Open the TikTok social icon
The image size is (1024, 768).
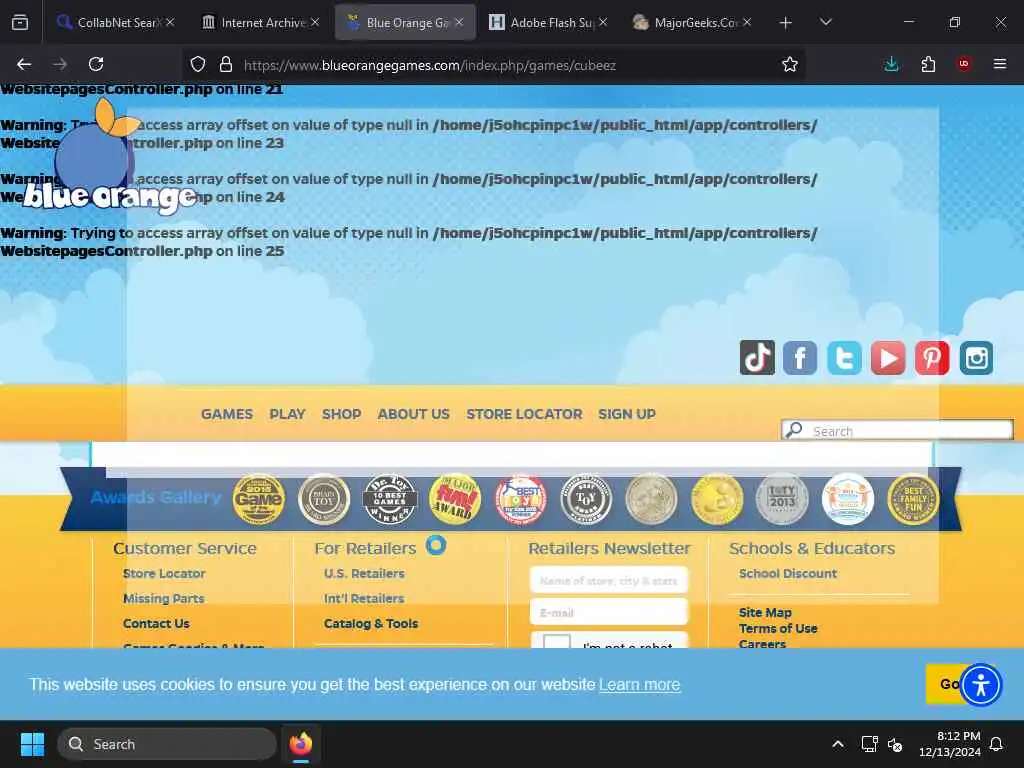tap(757, 357)
